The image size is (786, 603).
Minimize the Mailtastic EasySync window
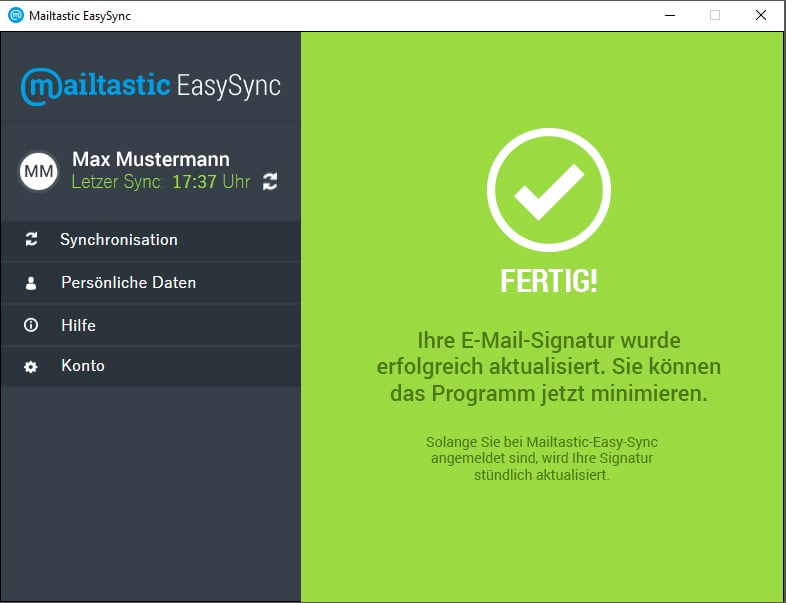[670, 16]
